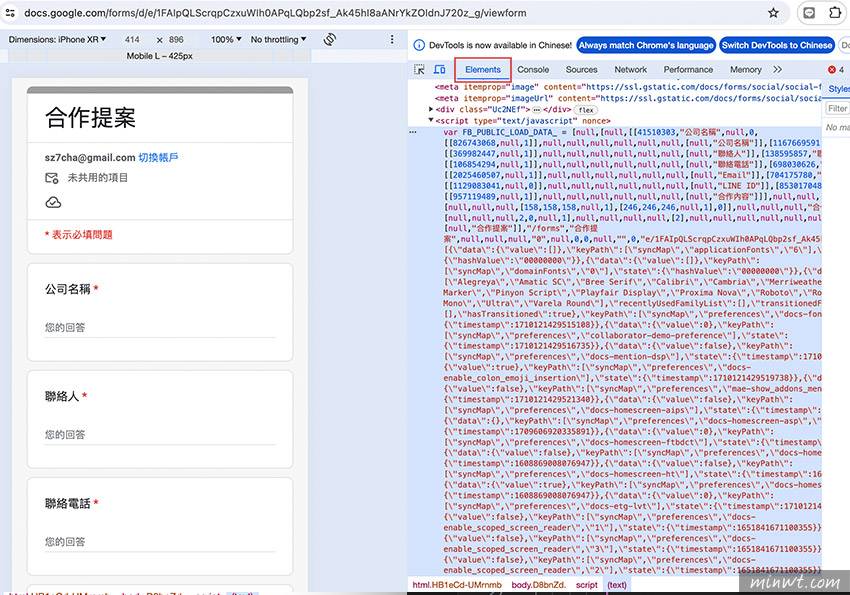Toggle the device toolbar icon
The height and width of the screenshot is (595, 850).
click(440, 69)
